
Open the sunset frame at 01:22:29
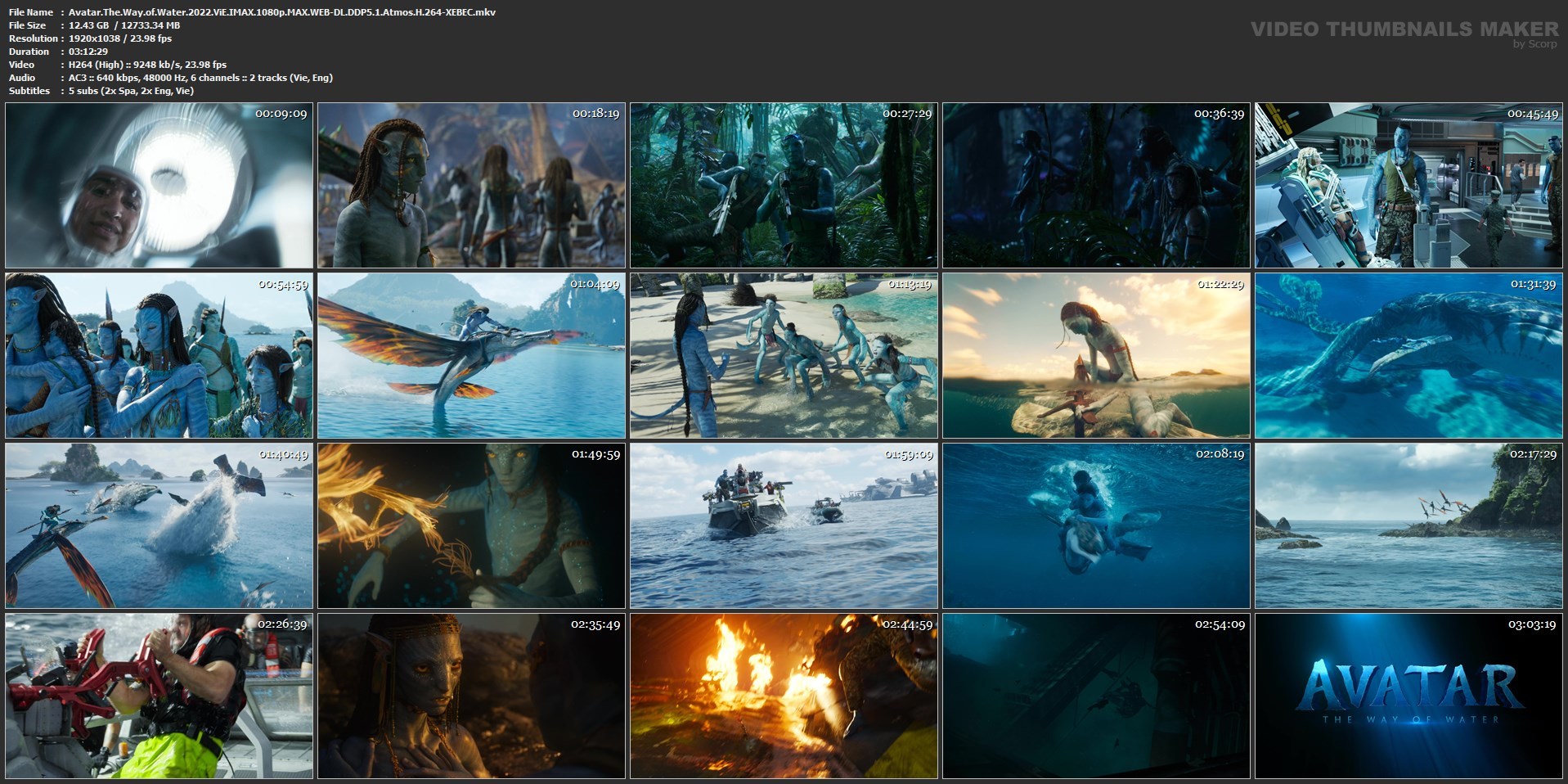tap(1096, 356)
